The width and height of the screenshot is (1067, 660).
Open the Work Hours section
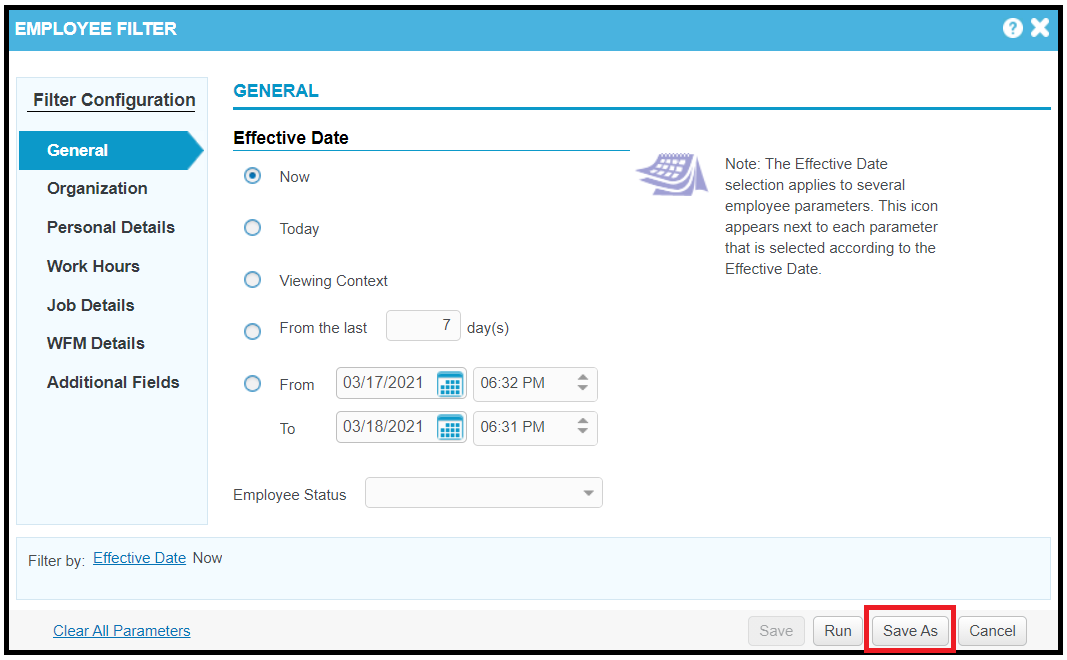pos(93,266)
